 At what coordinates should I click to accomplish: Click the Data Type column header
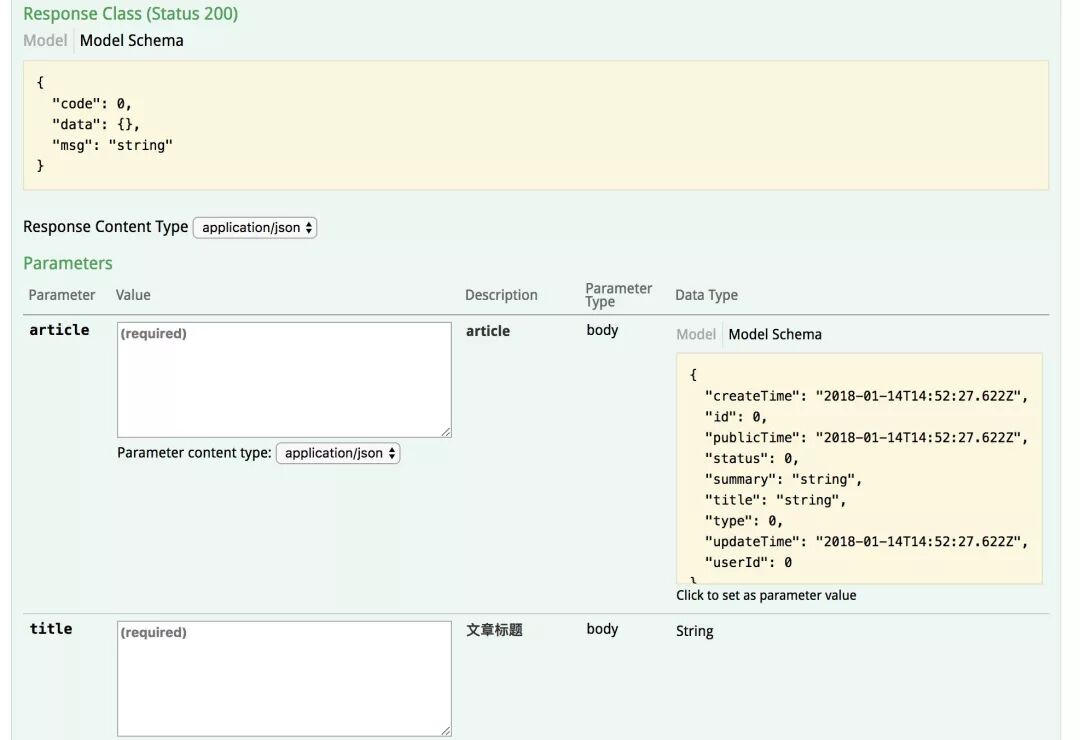coord(706,295)
